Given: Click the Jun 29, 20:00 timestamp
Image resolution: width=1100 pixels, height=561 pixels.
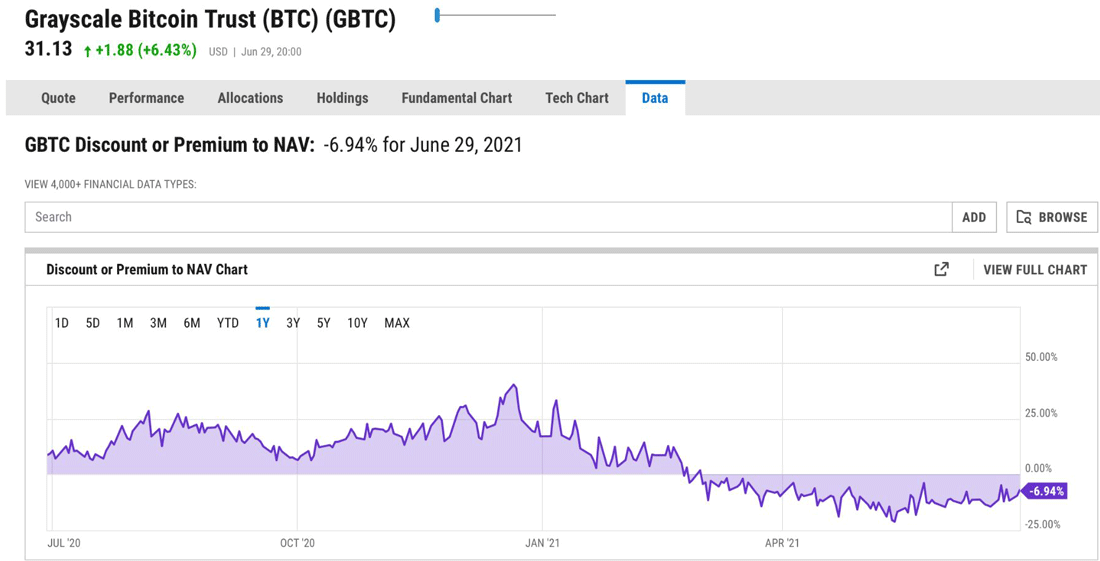Looking at the screenshot, I should point(271,51).
